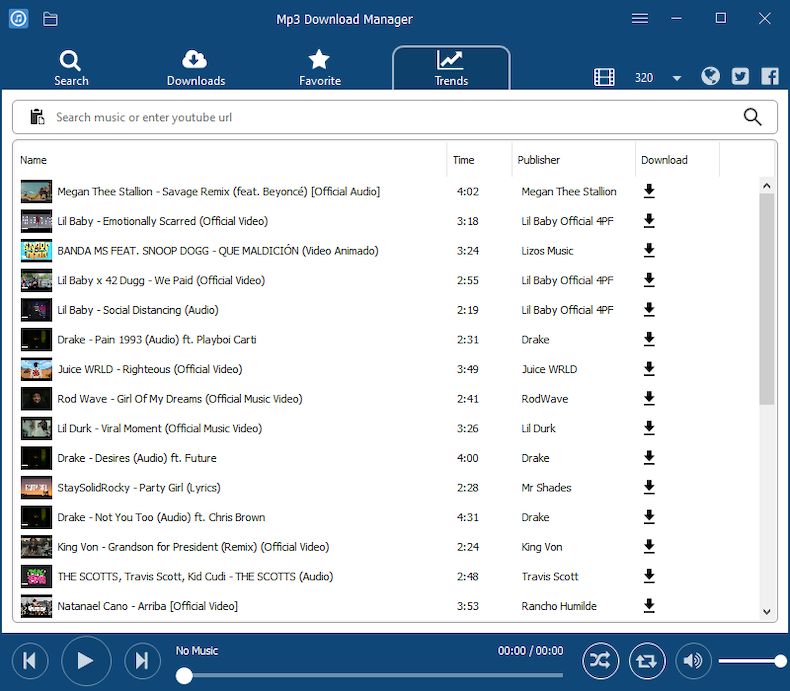
Task: Toggle repeat mode
Action: coord(646,660)
